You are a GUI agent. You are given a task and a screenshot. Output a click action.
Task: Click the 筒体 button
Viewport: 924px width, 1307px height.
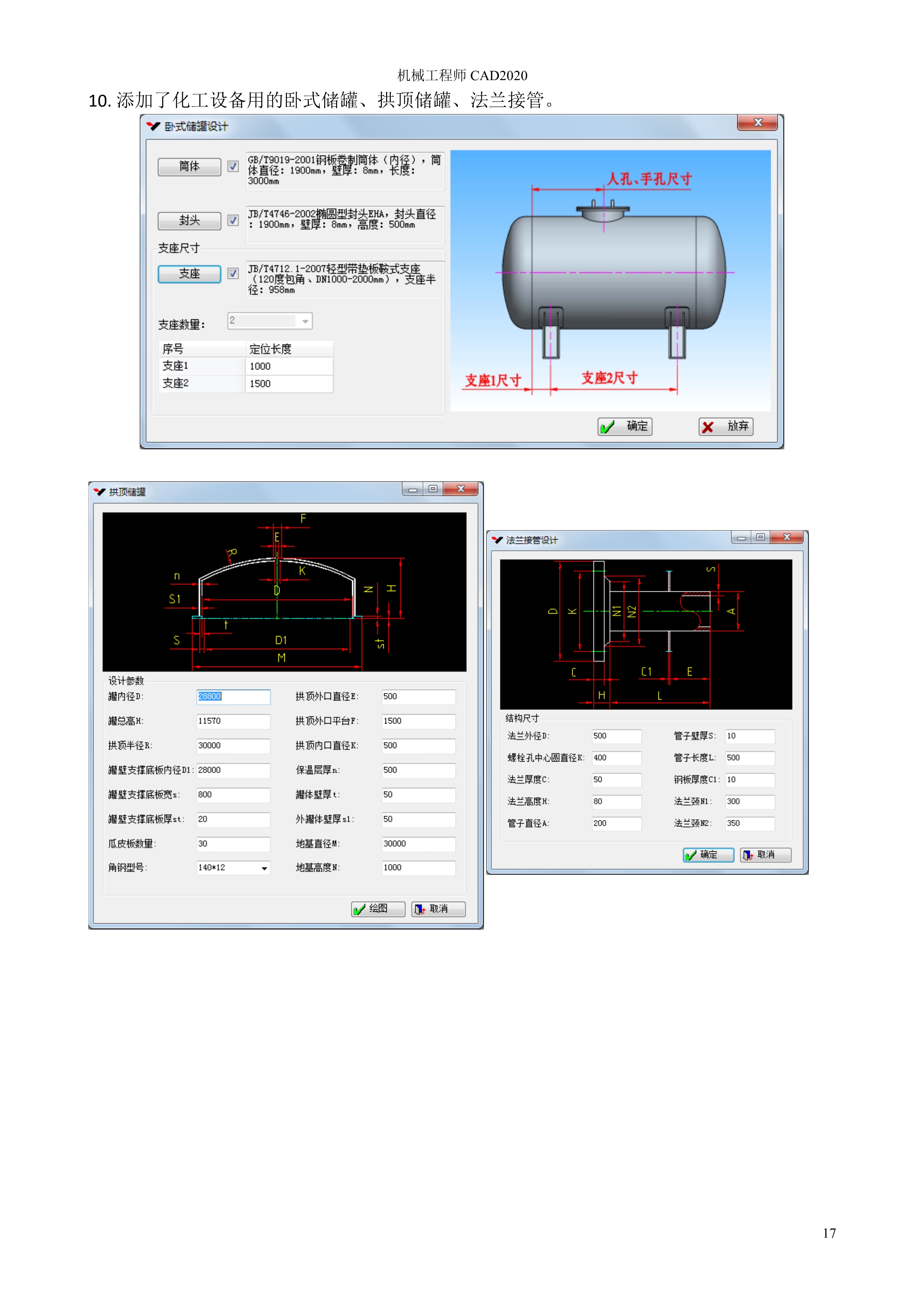pos(189,167)
